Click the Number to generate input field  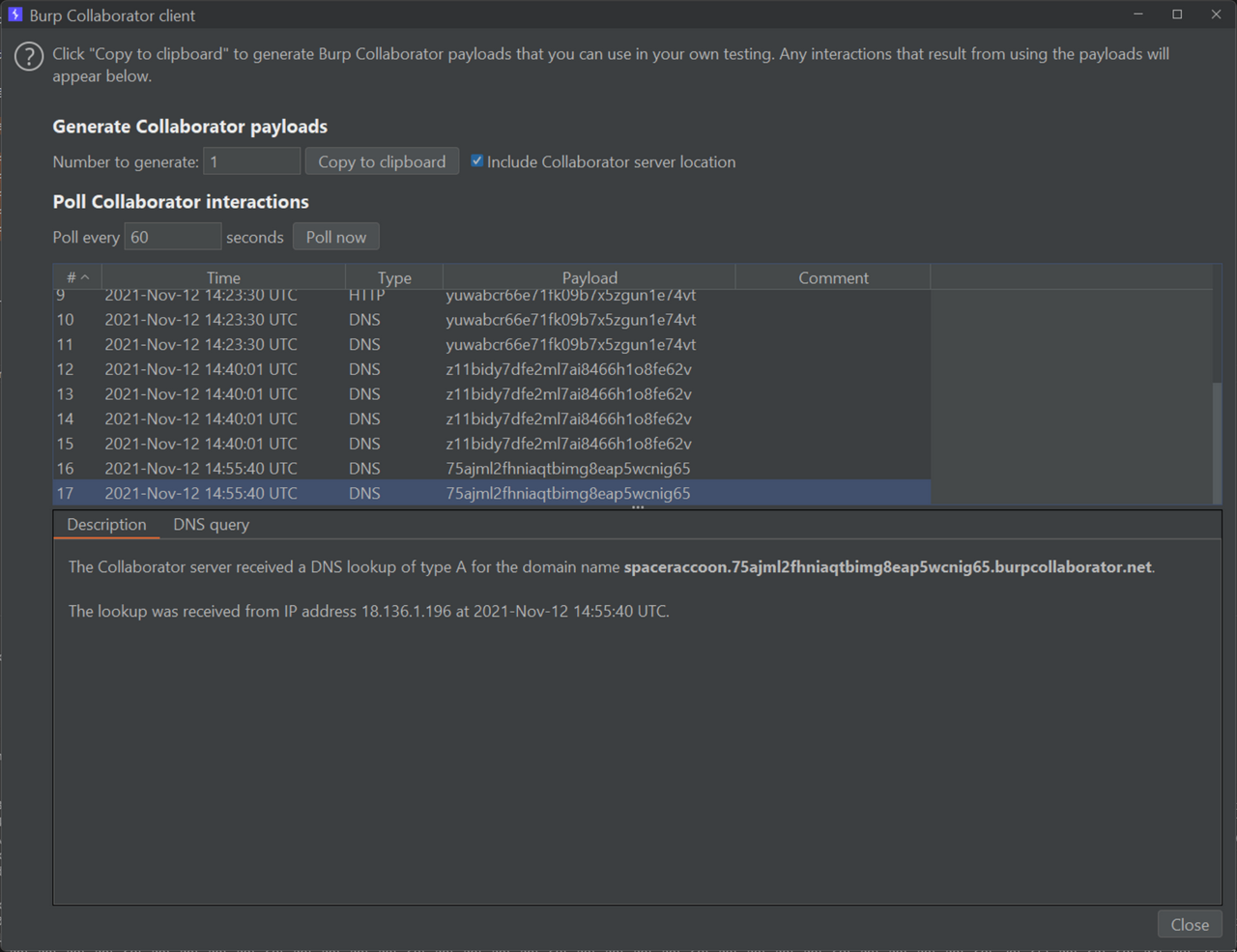pyautogui.click(x=251, y=160)
